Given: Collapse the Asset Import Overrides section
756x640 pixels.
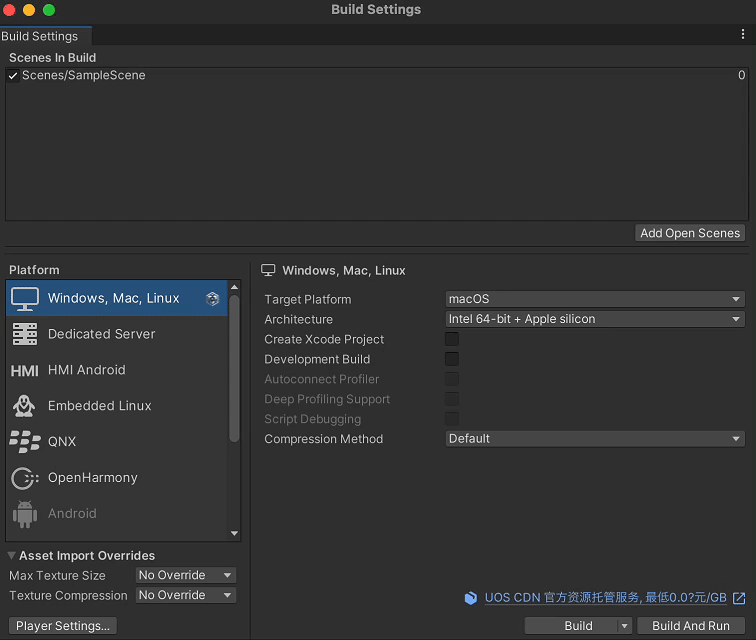Looking at the screenshot, I should pyautogui.click(x=12, y=556).
